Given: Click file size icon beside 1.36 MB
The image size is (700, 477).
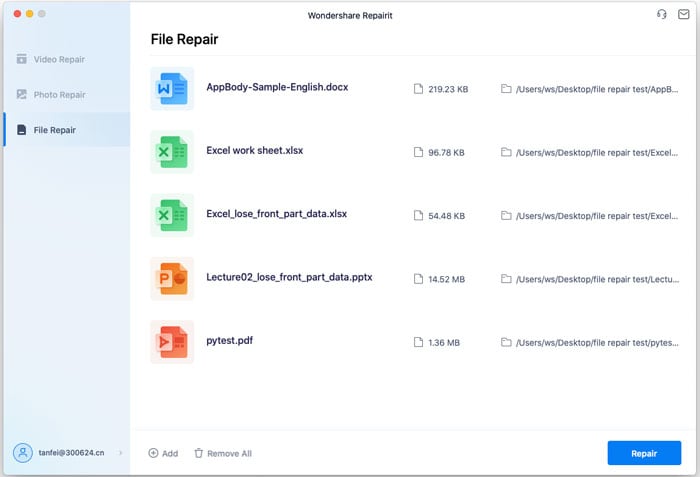Looking at the screenshot, I should click(418, 343).
